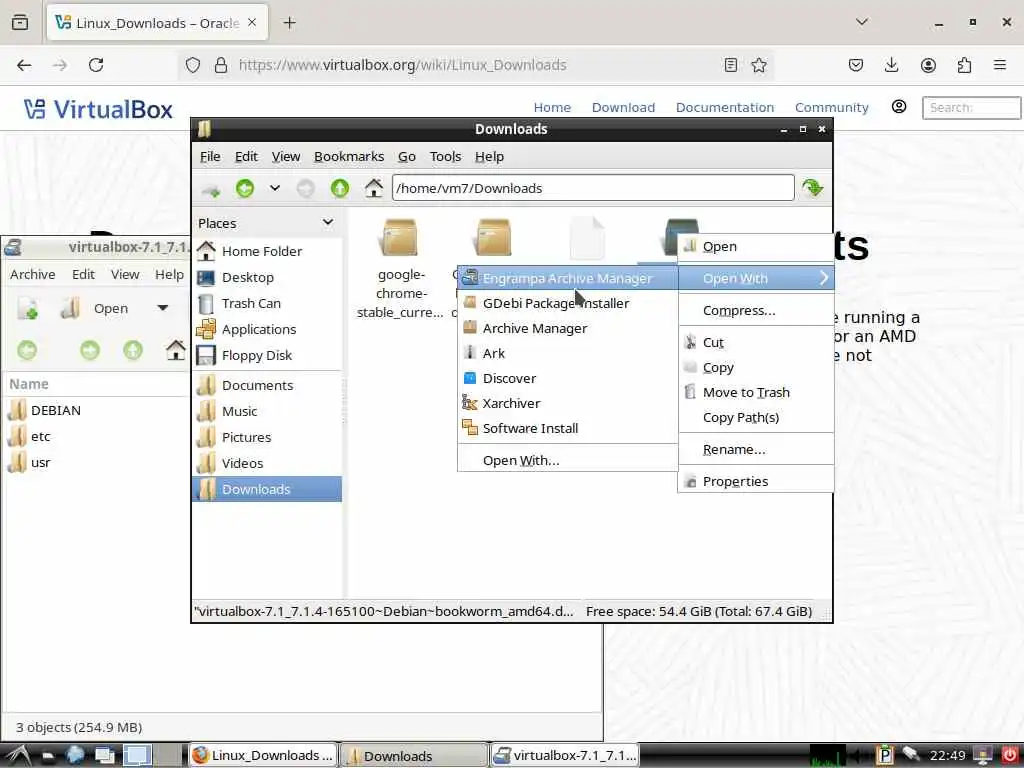Expand the Open With submenu

756,278
